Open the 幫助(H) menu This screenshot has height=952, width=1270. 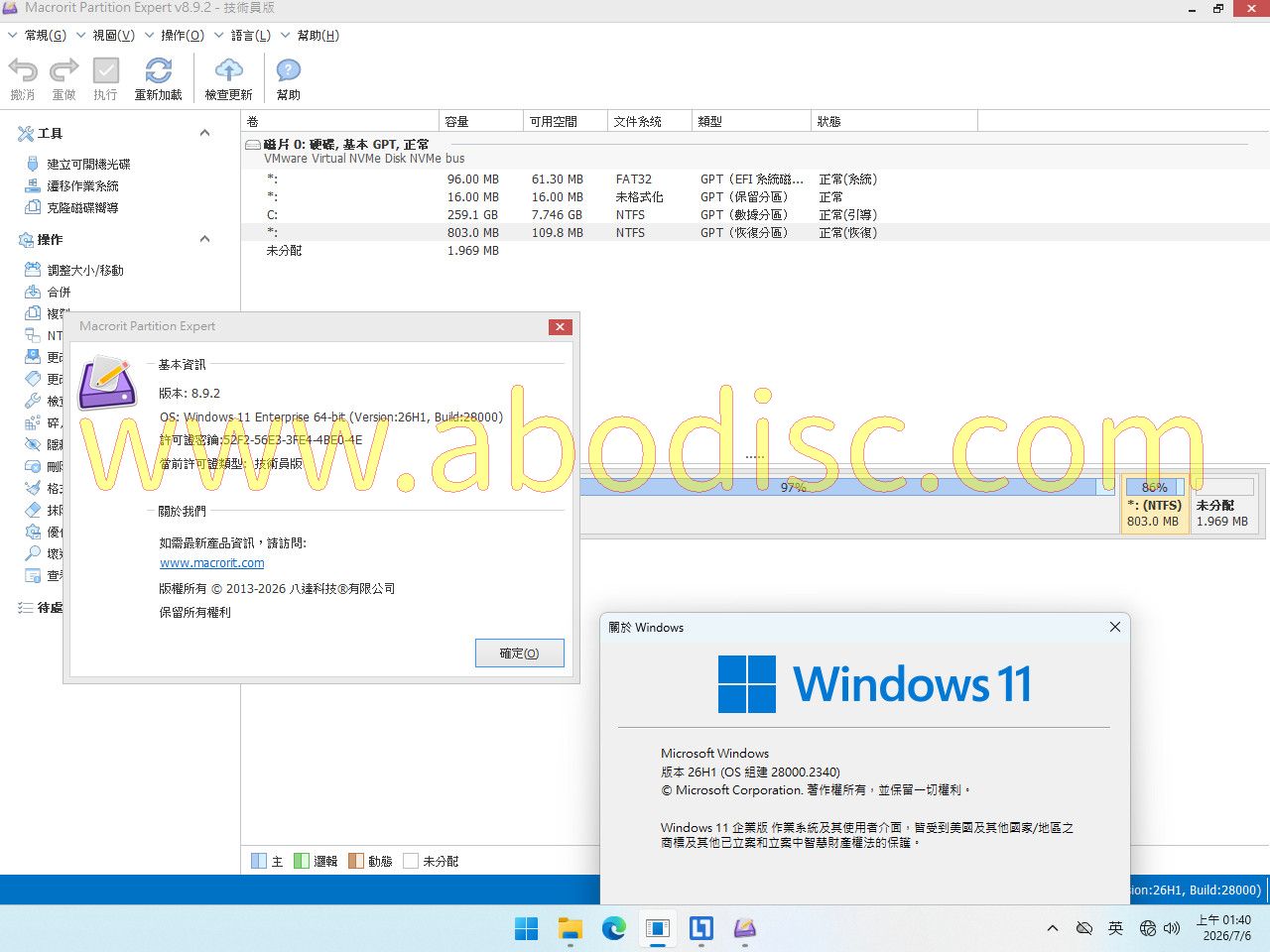pyautogui.click(x=318, y=36)
